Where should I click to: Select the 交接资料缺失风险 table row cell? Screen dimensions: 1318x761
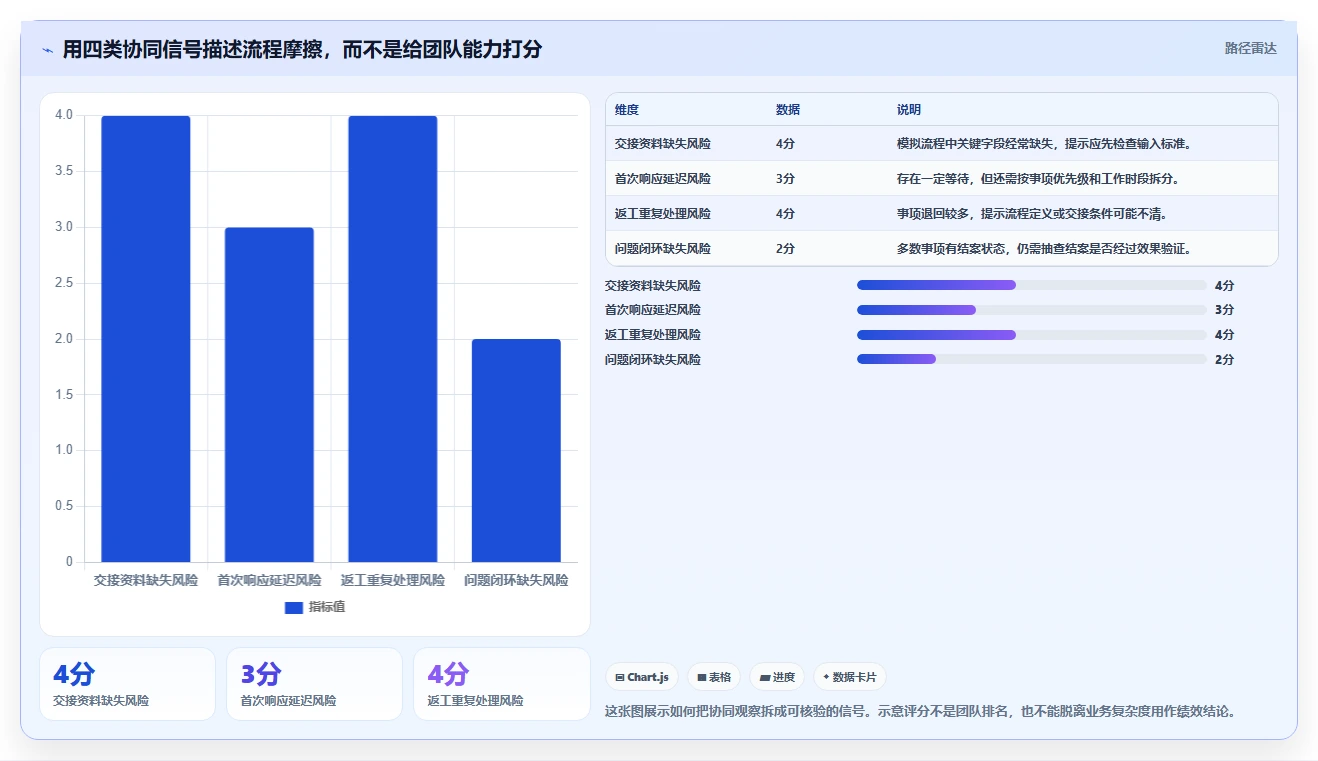pyautogui.click(x=663, y=144)
